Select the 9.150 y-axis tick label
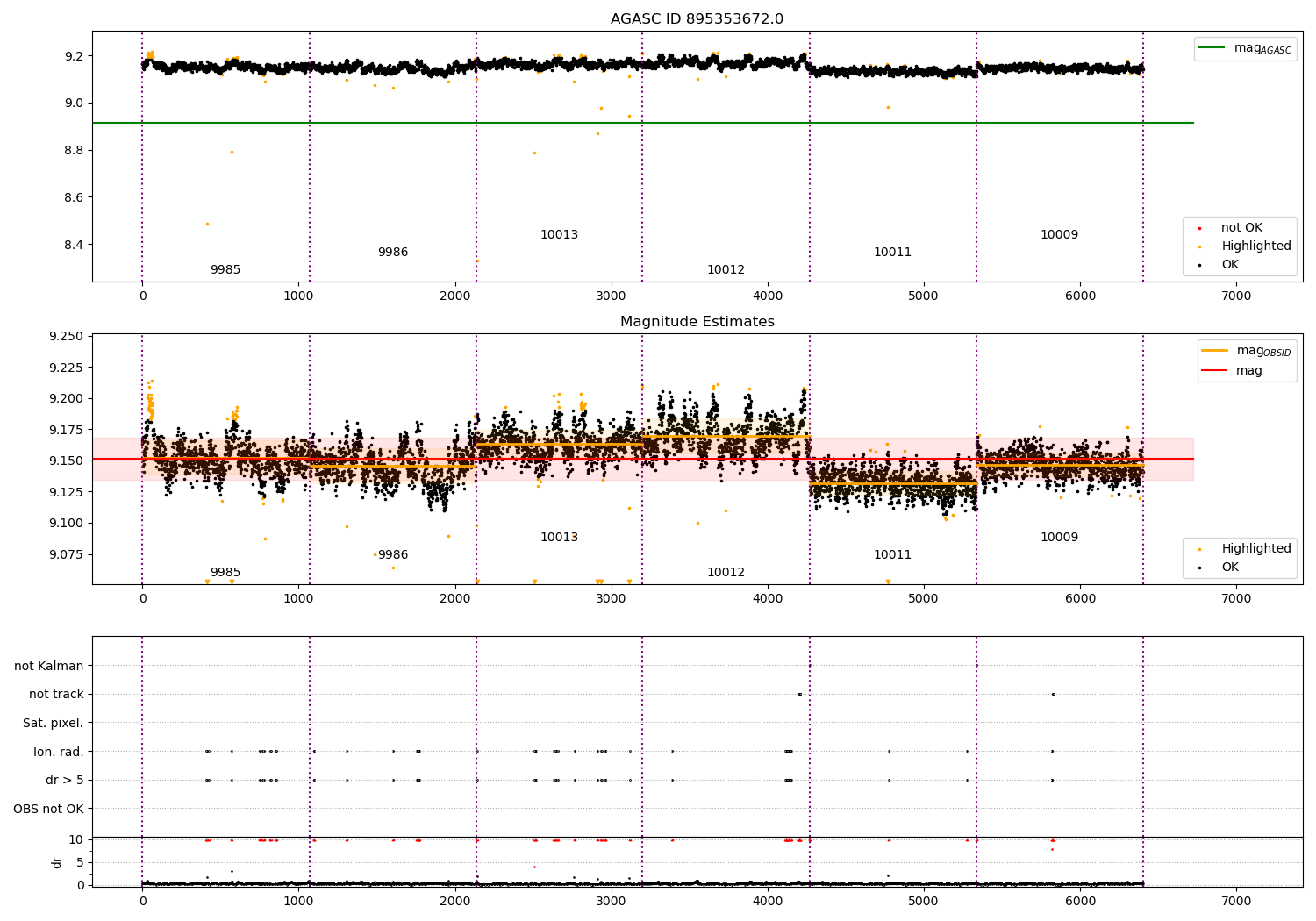1316x921 pixels. [x=67, y=461]
